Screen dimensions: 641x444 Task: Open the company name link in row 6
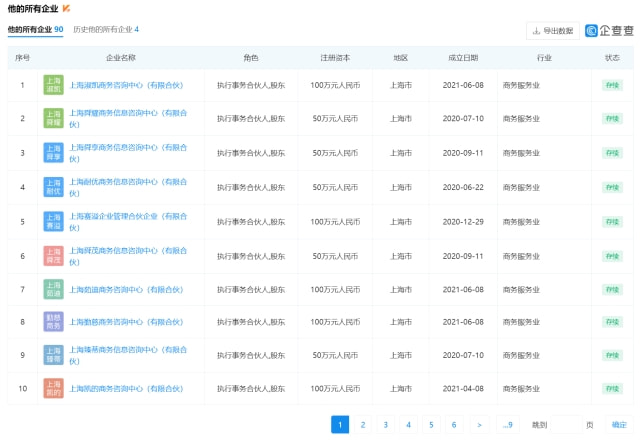(x=128, y=256)
